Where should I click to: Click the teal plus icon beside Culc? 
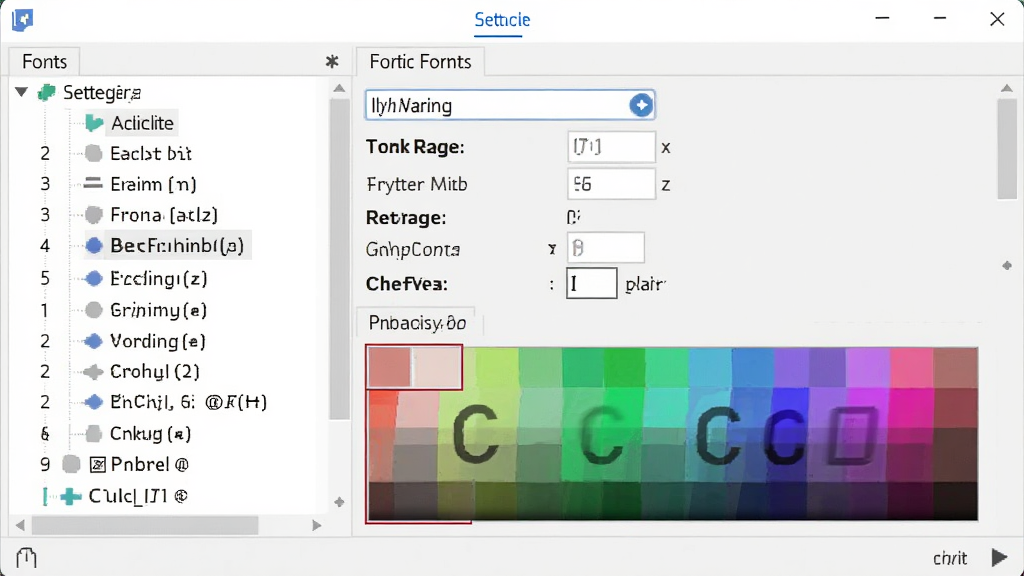click(71, 496)
